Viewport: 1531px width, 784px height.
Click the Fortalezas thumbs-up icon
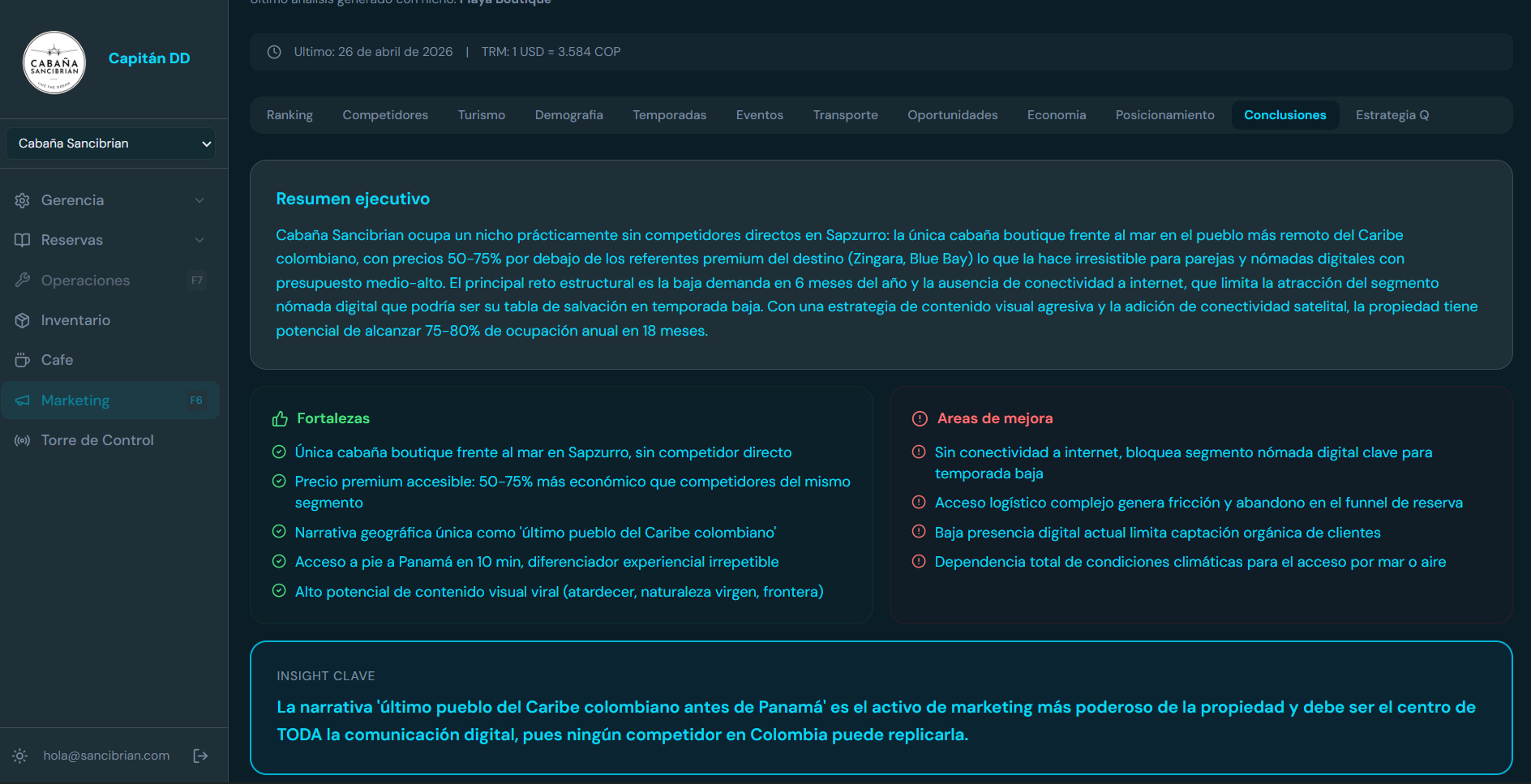coord(280,419)
